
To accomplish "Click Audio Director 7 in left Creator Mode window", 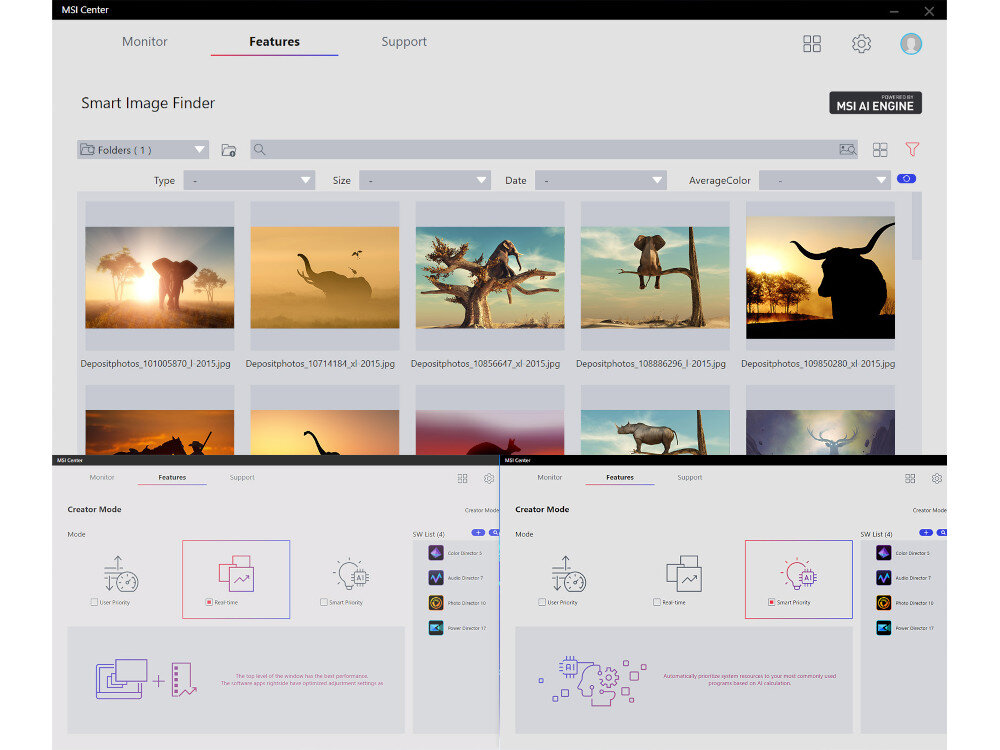I will [462, 578].
